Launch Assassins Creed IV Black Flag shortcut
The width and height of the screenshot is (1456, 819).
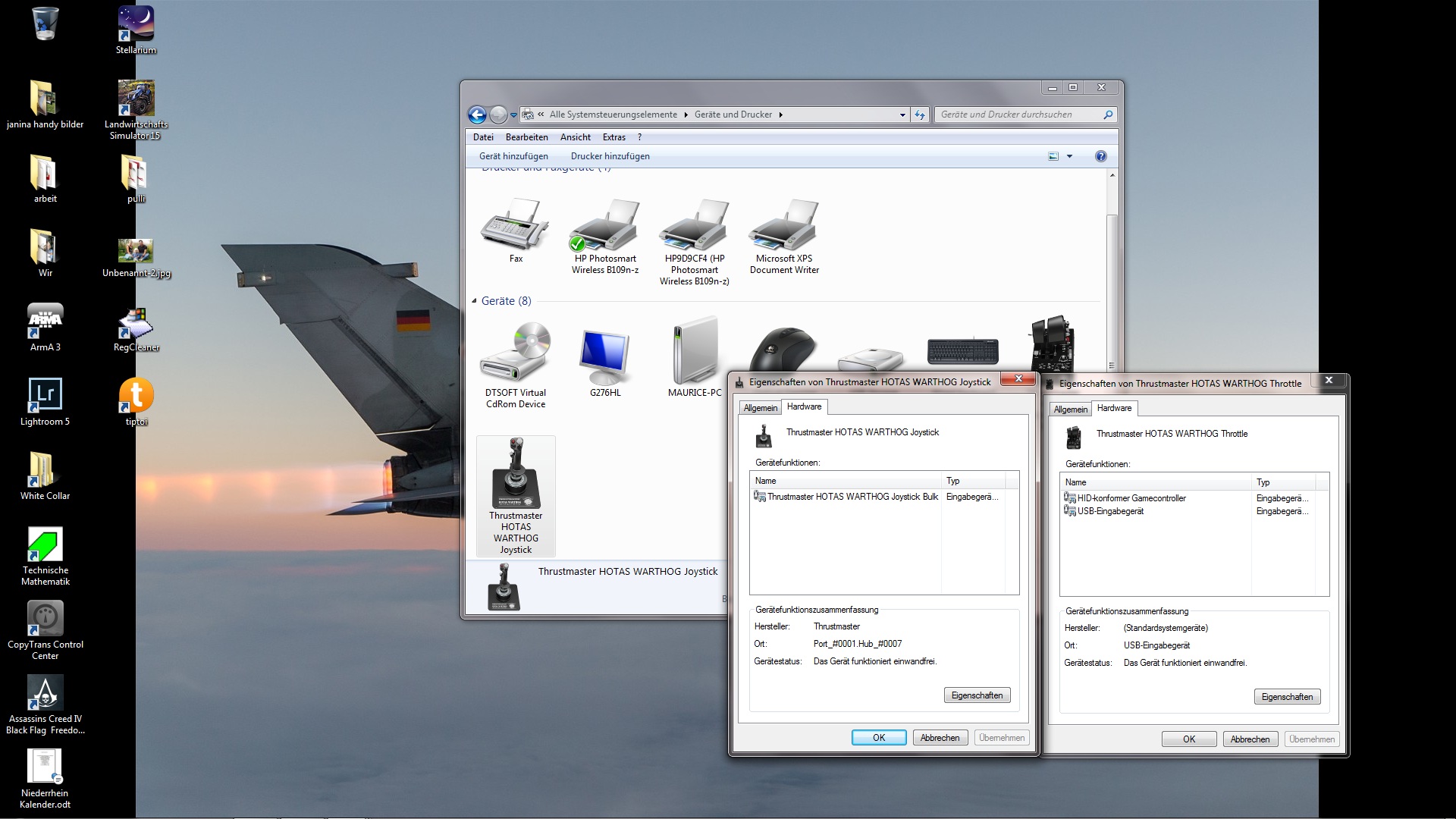(45, 704)
